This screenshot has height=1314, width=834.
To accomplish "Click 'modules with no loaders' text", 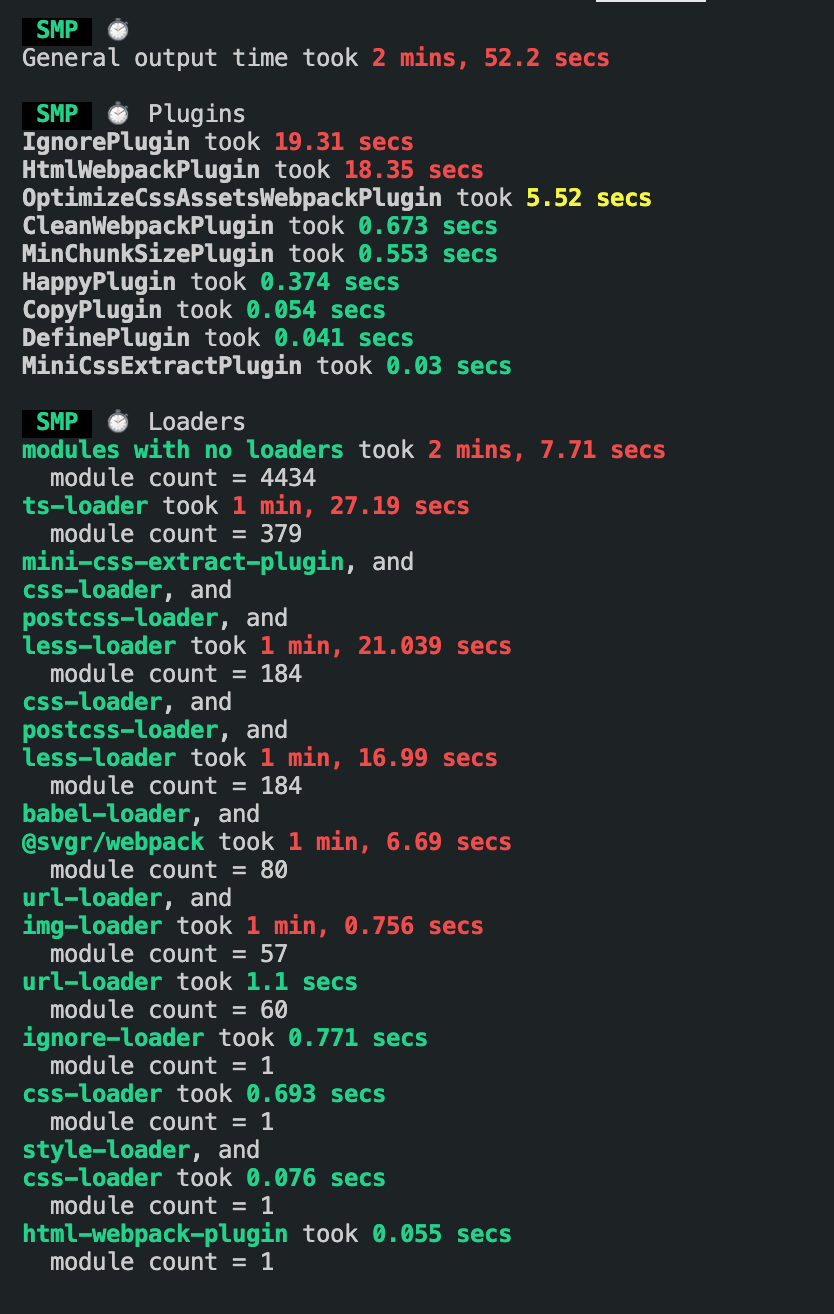I will (x=182, y=450).
